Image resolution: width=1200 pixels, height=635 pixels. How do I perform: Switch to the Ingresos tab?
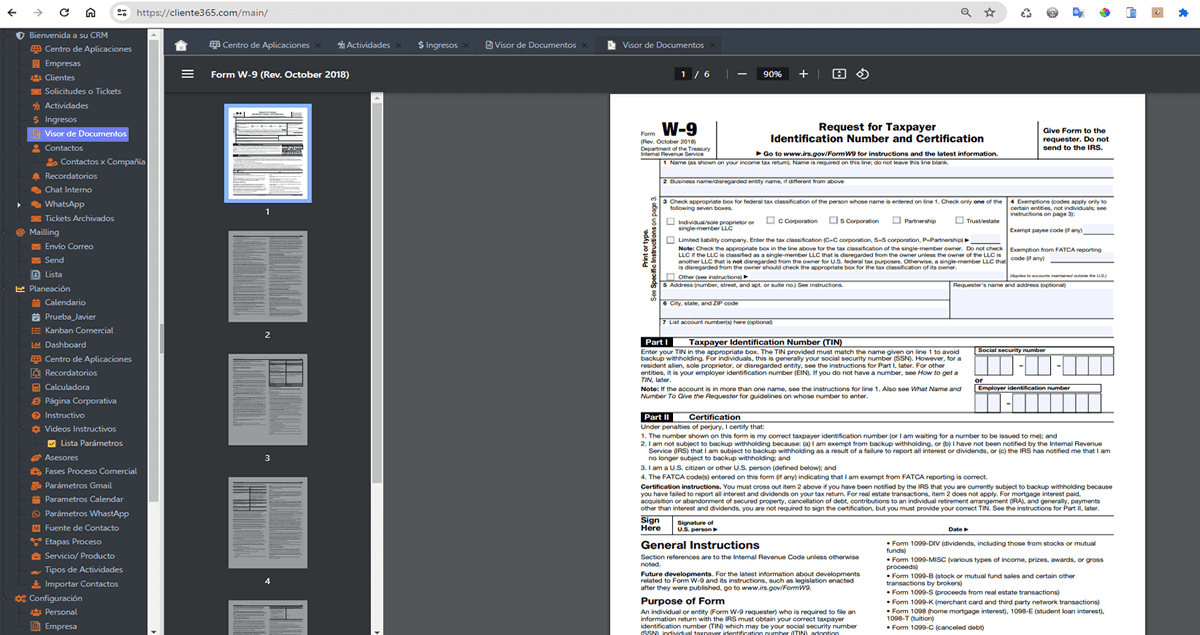click(x=438, y=45)
